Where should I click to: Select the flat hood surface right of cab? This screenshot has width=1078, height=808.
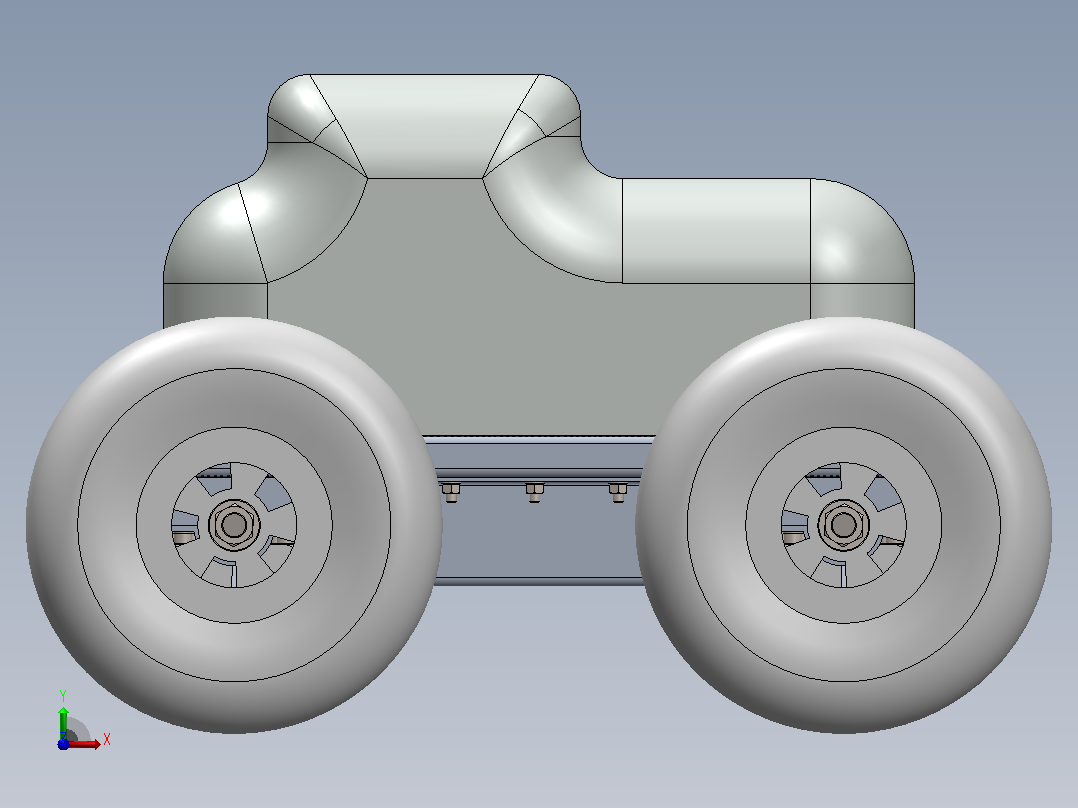[716, 230]
